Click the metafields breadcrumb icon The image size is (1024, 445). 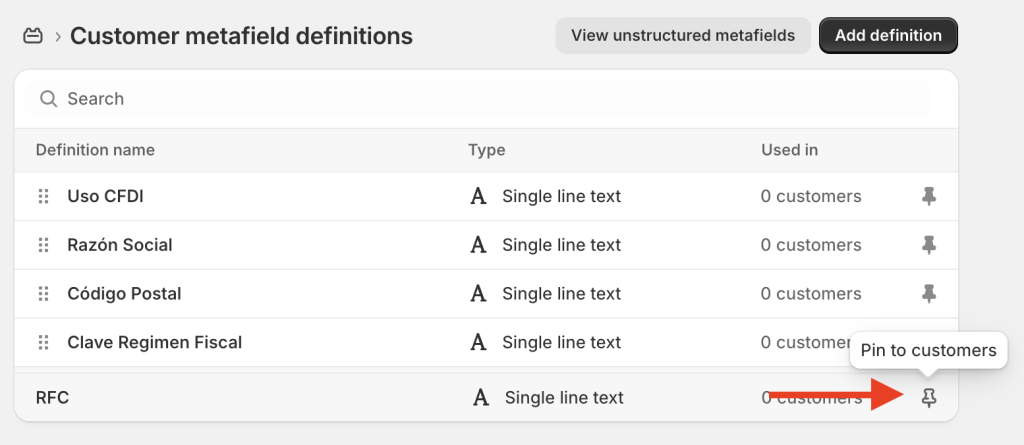[x=33, y=36]
